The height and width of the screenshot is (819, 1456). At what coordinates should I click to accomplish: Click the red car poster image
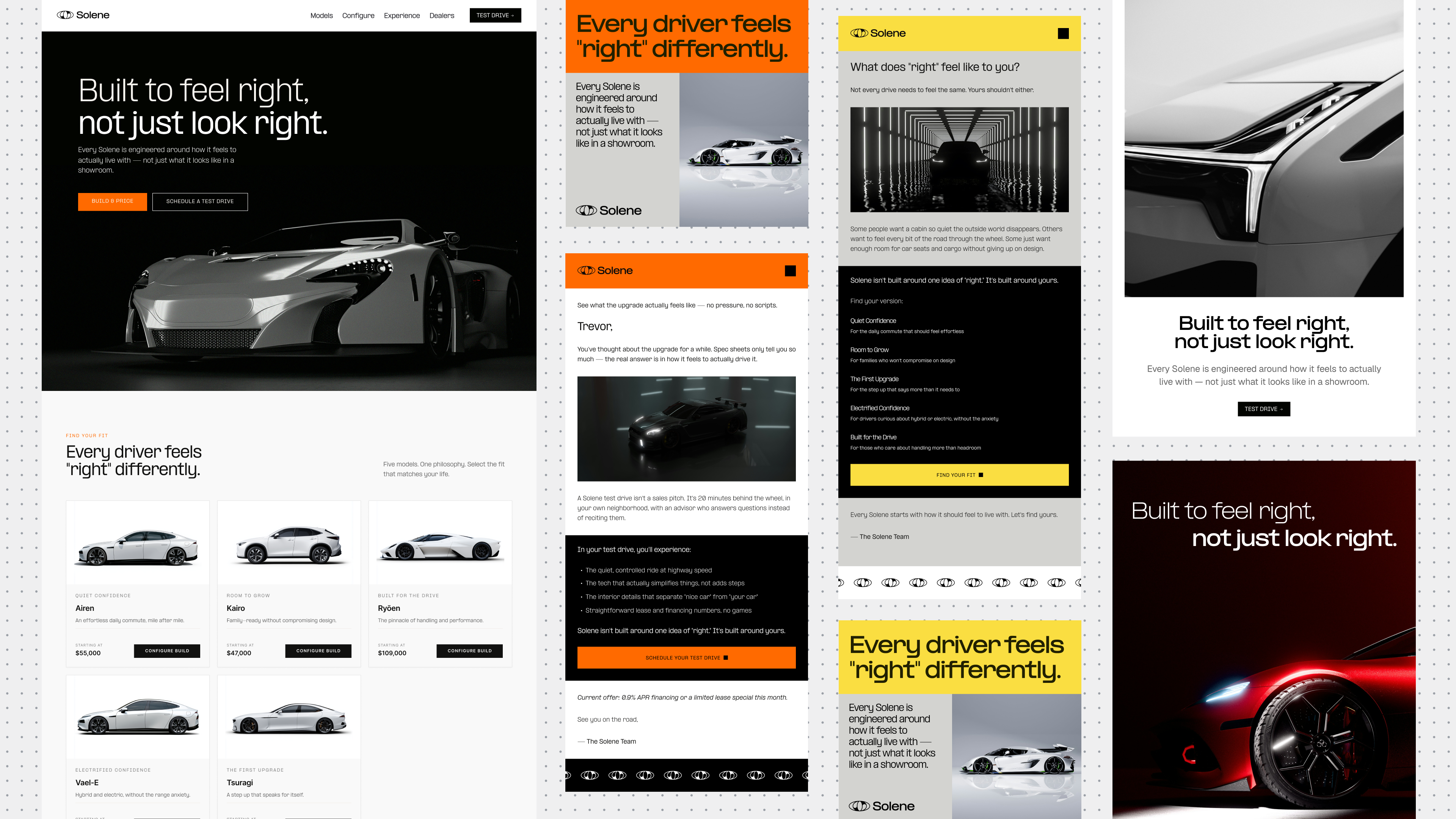point(1264,640)
